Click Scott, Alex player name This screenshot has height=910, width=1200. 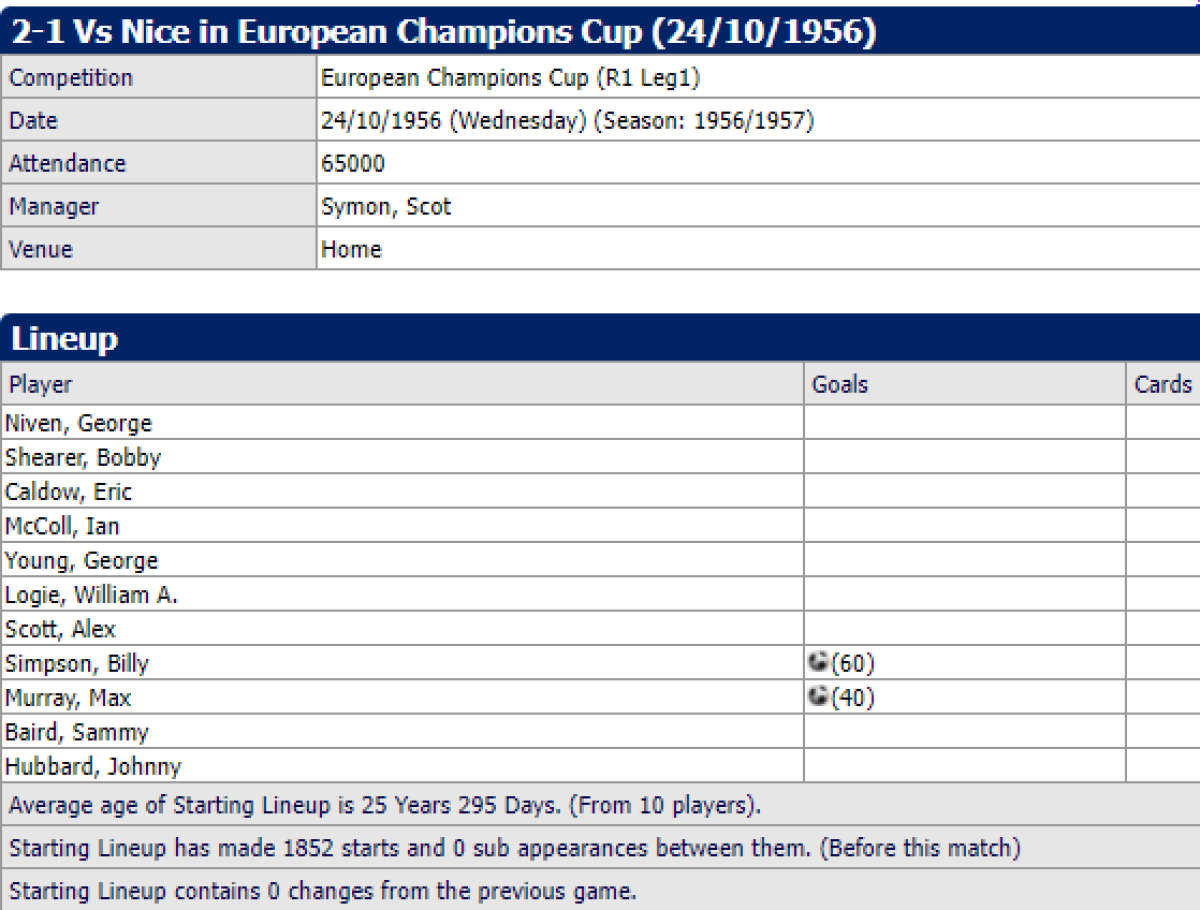[x=60, y=629]
